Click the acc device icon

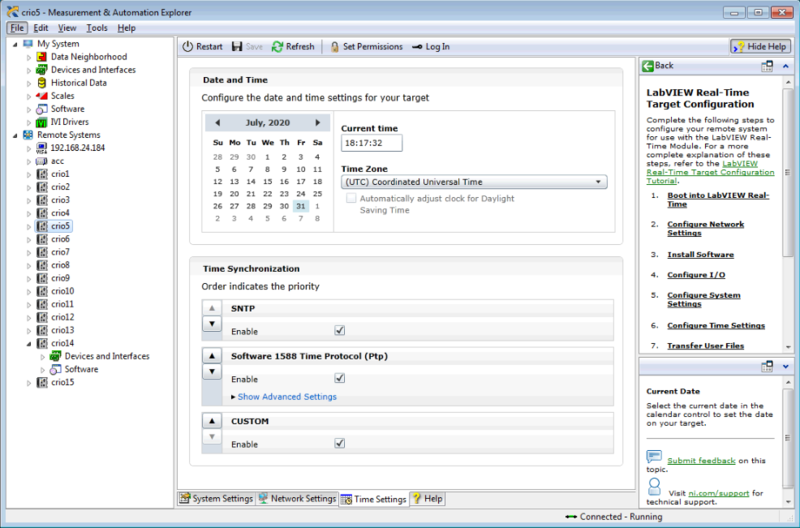[42, 161]
